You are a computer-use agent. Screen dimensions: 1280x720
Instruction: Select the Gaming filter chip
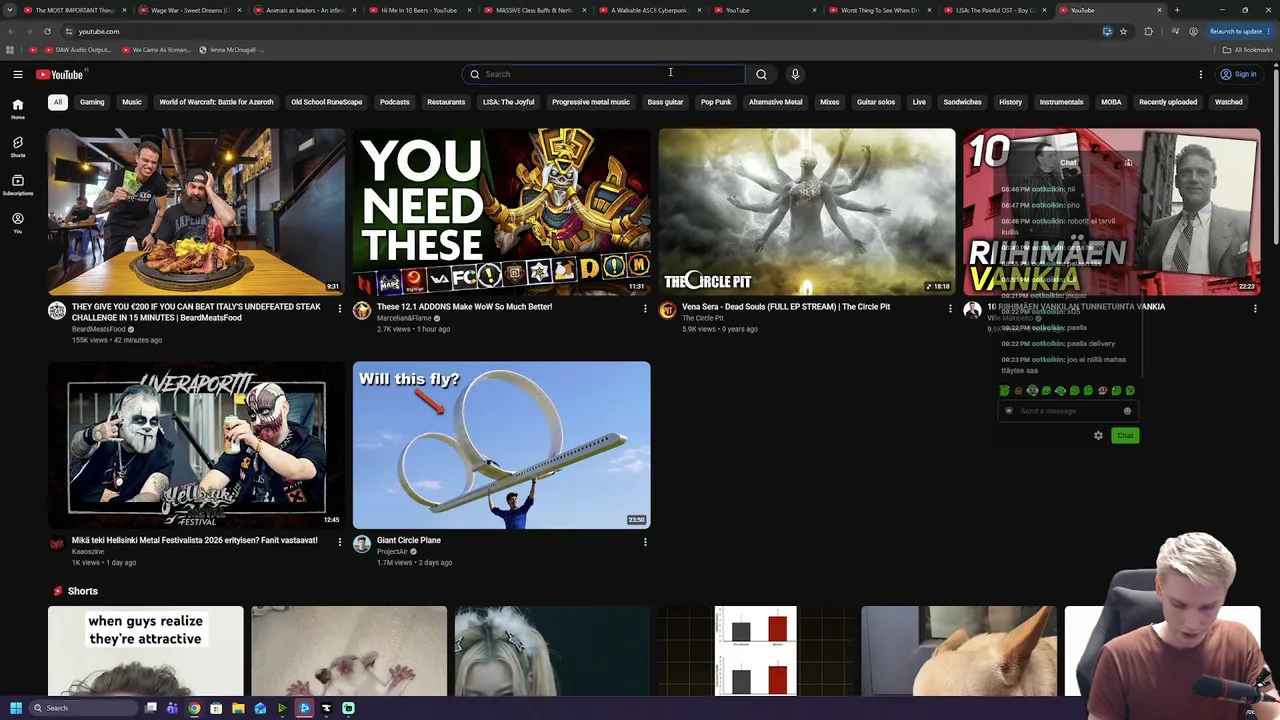click(x=92, y=102)
